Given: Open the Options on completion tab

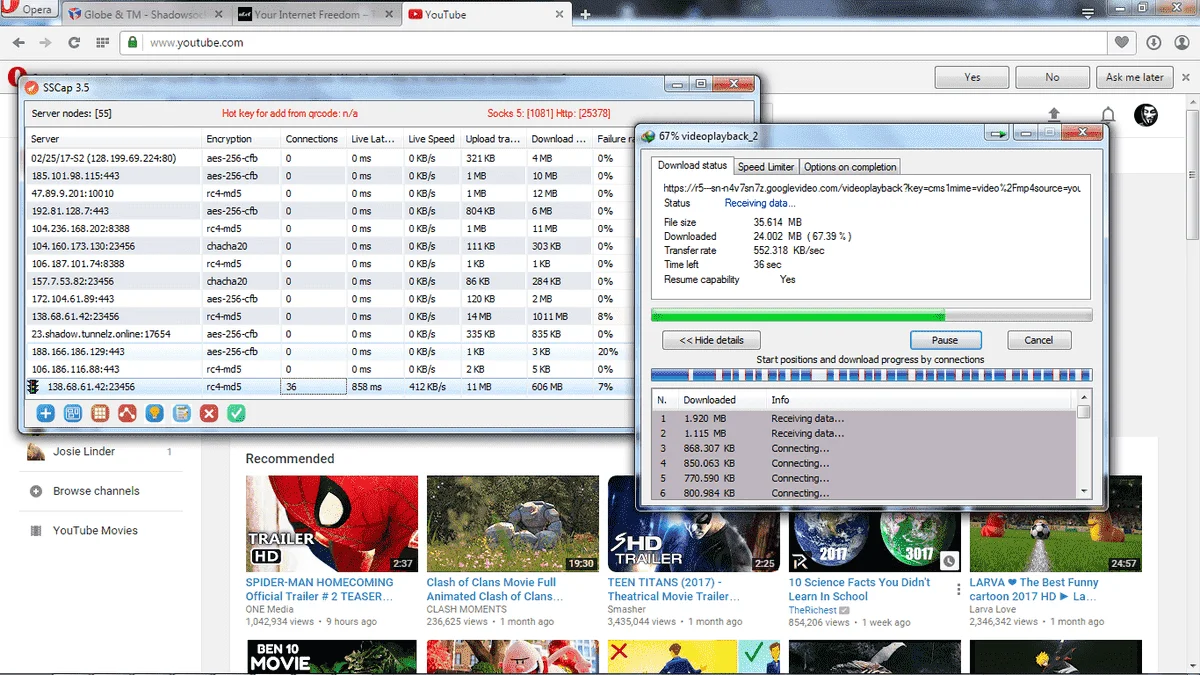Looking at the screenshot, I should coord(850,167).
